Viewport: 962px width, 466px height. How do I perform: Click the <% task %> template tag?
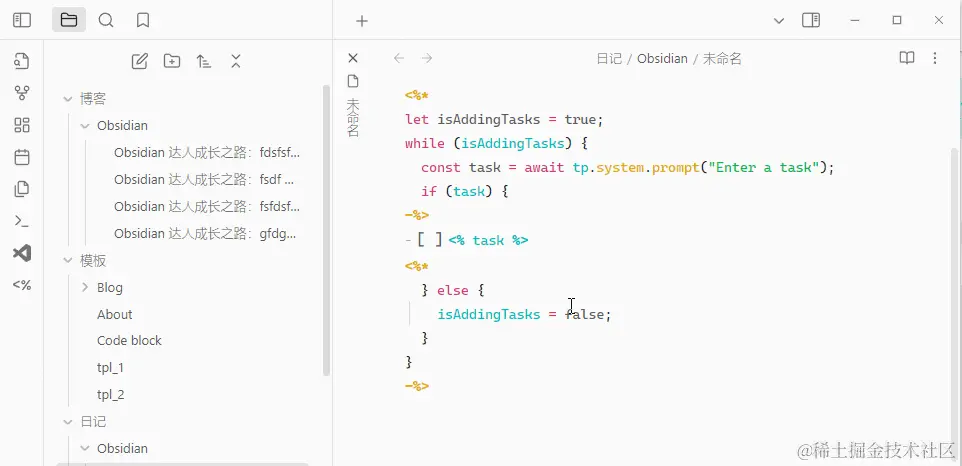pos(488,240)
